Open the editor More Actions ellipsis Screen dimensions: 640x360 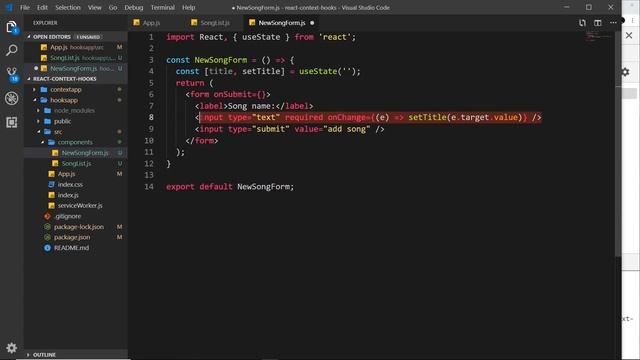click(613, 23)
